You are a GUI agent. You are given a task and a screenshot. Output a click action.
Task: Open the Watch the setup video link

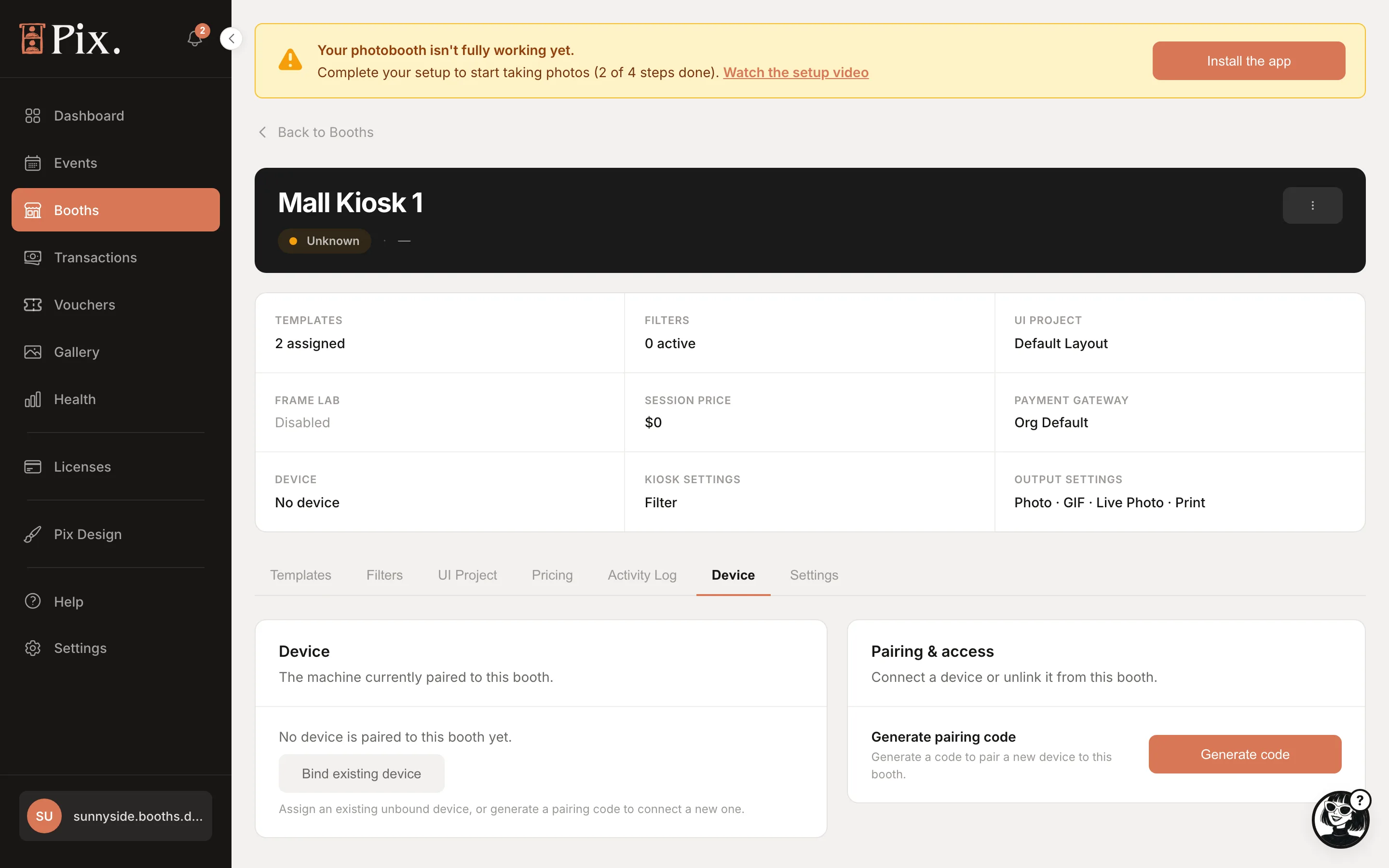coord(795,72)
